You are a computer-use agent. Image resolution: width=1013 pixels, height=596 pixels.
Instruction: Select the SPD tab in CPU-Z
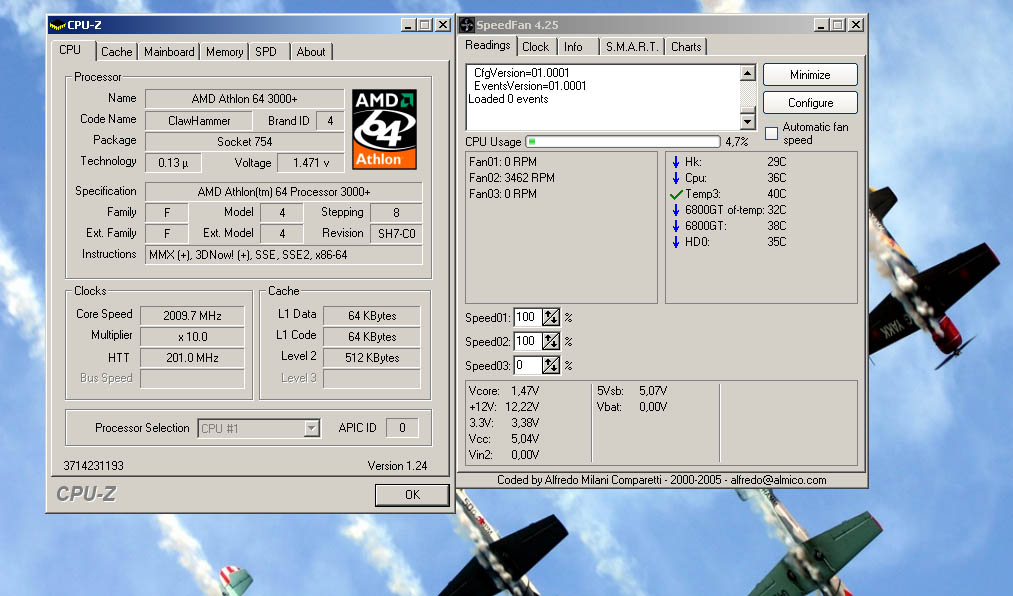(266, 52)
